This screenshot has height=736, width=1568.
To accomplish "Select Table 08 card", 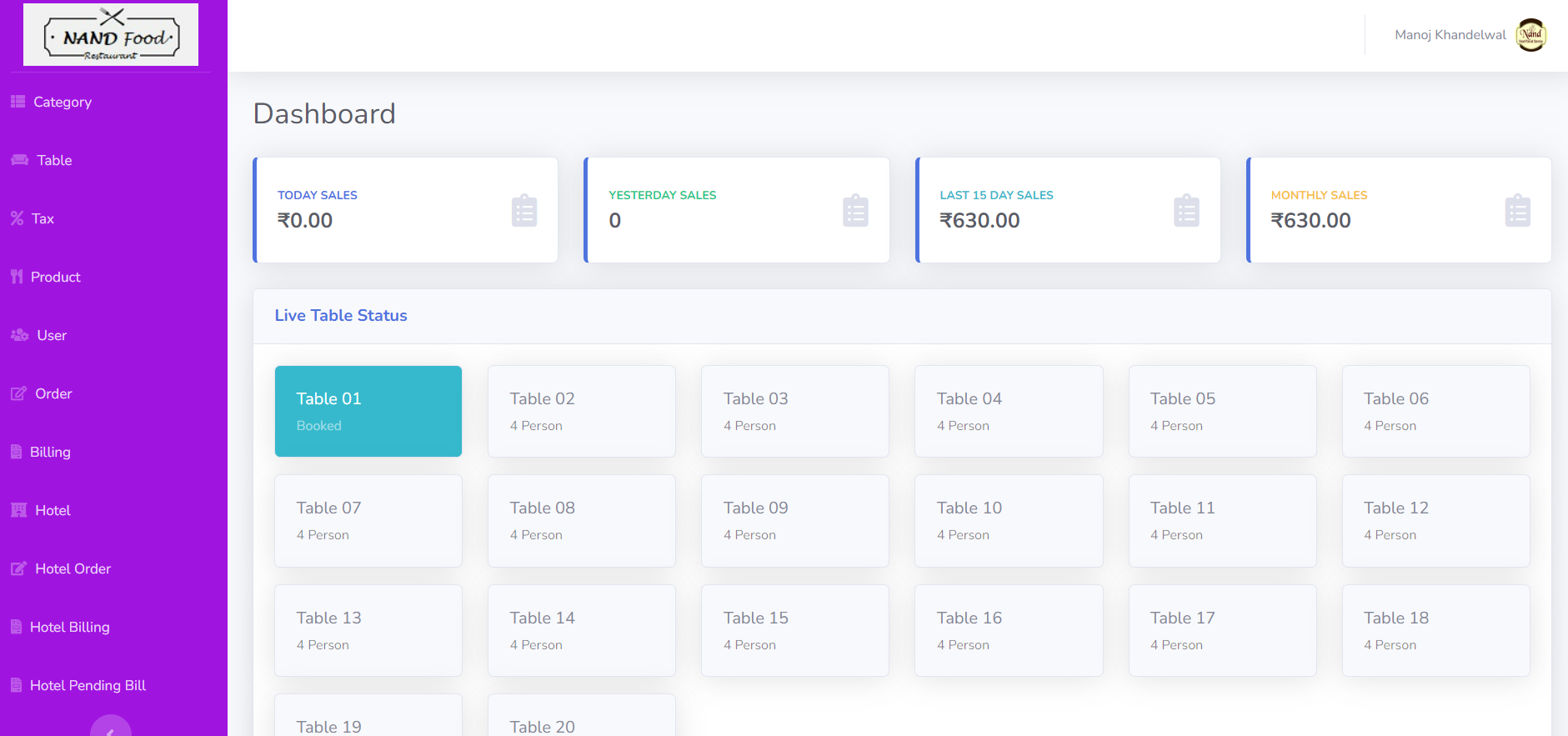I will coord(581,521).
